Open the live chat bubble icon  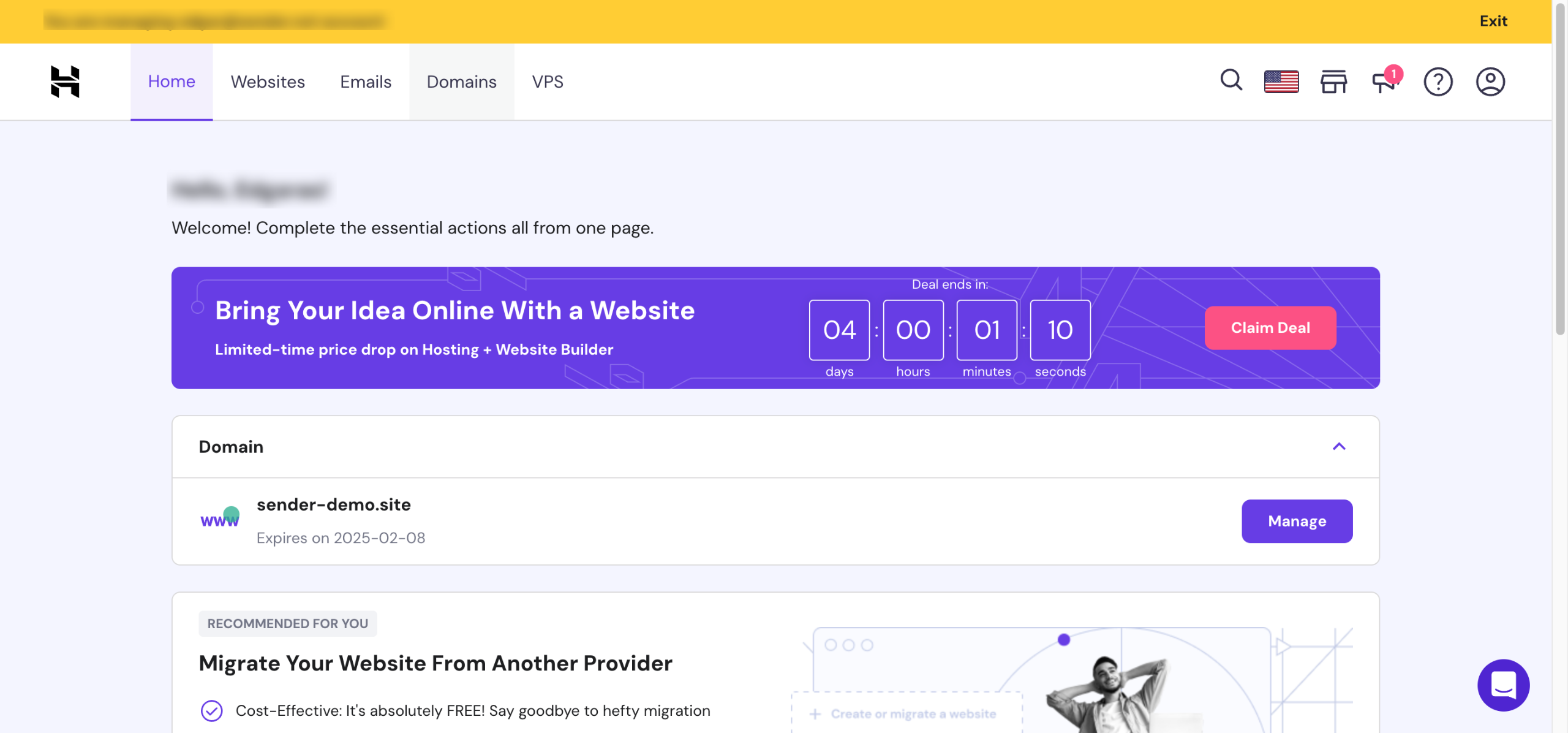click(1503, 685)
